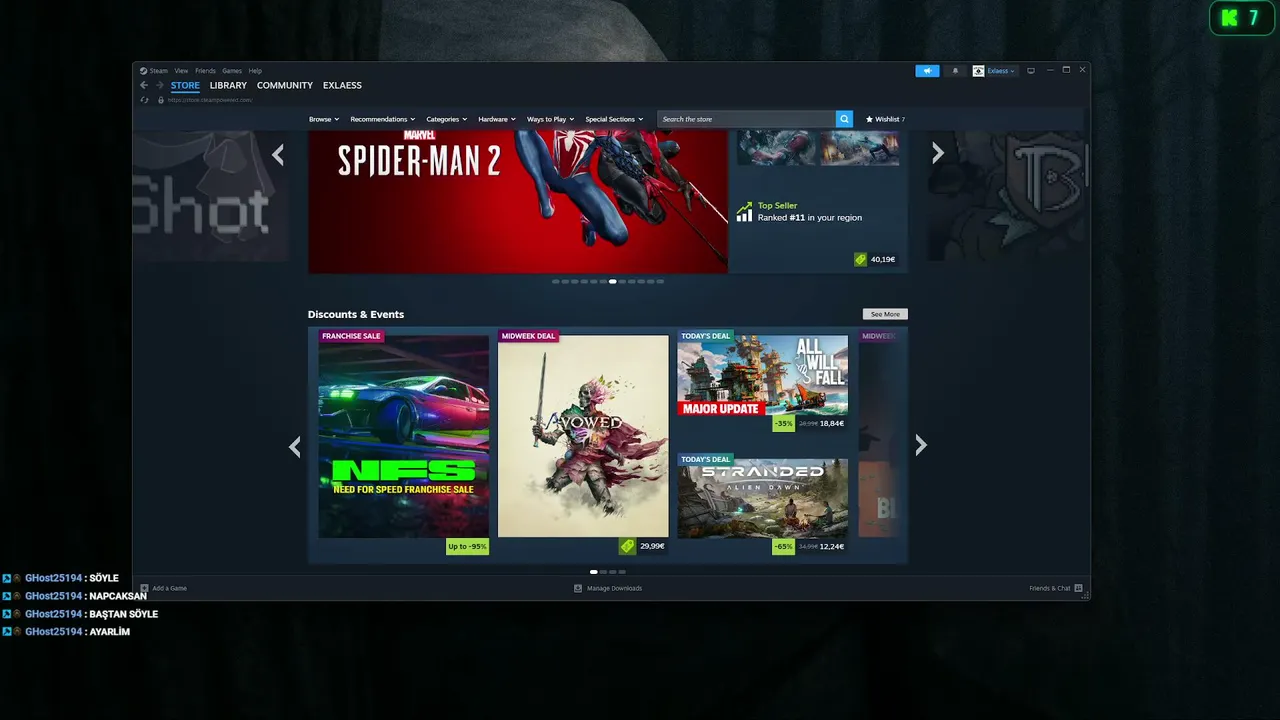This screenshot has width=1280, height=720.
Task: Open the View menu
Action: (x=181, y=71)
